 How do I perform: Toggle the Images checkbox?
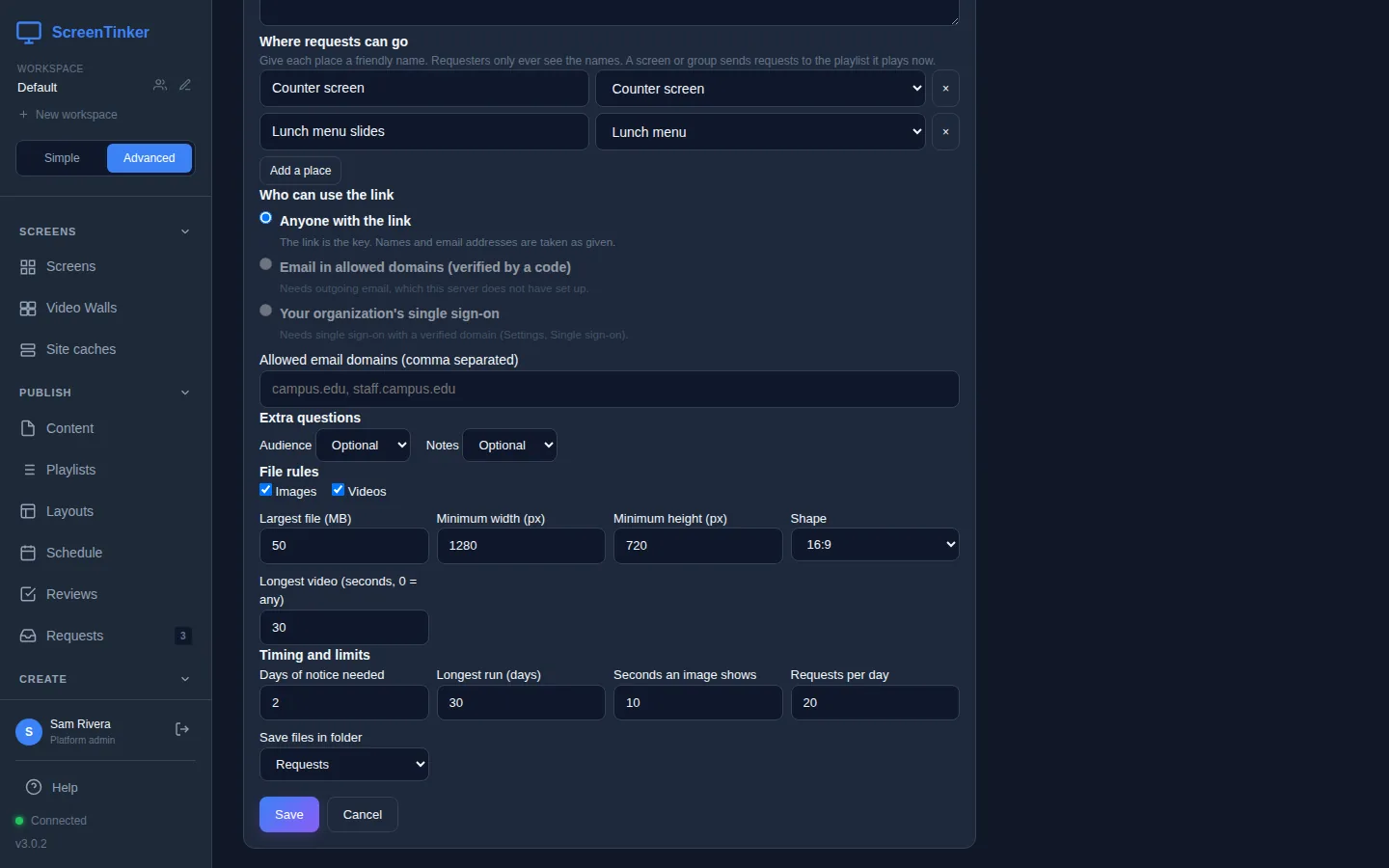tap(266, 490)
